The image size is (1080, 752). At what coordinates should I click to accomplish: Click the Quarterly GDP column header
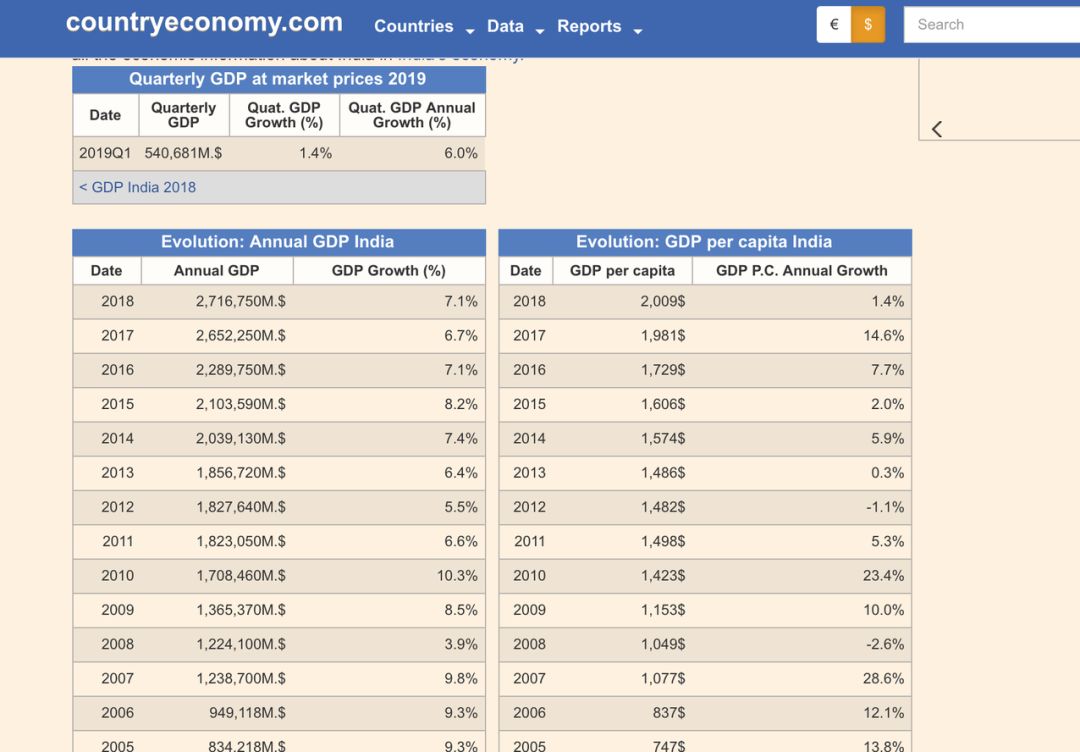(x=184, y=115)
